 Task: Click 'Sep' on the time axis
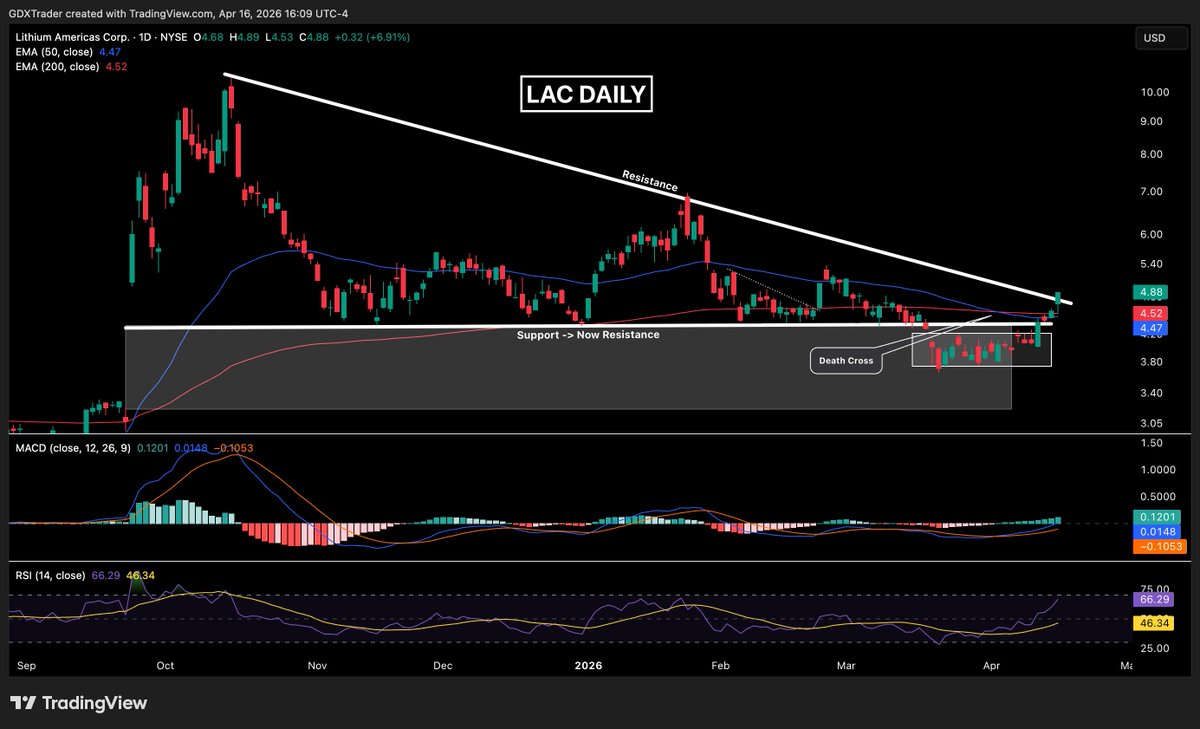(x=27, y=664)
